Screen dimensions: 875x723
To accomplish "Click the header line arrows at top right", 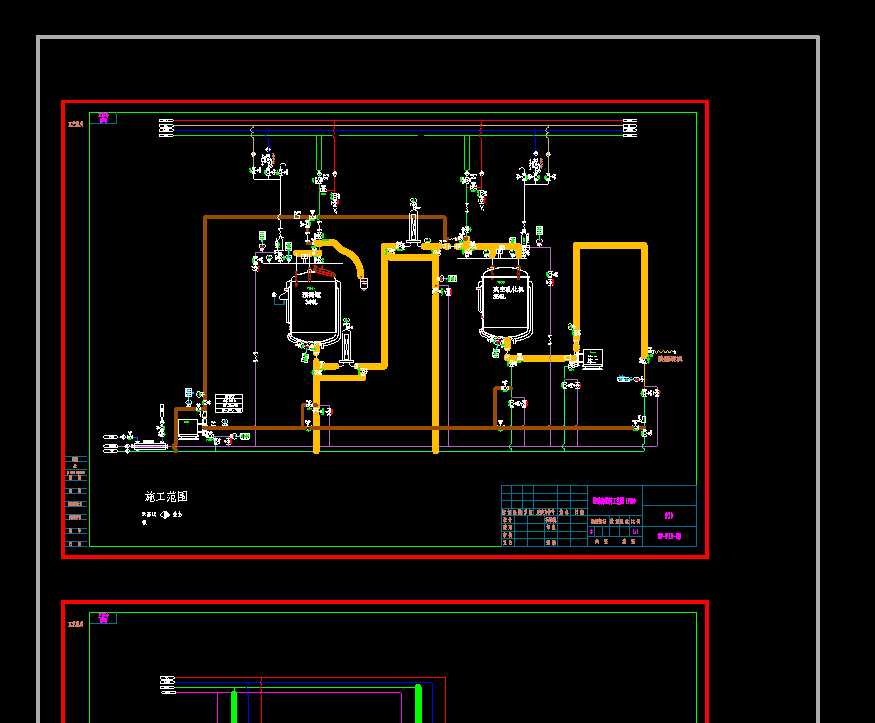I will (x=630, y=126).
